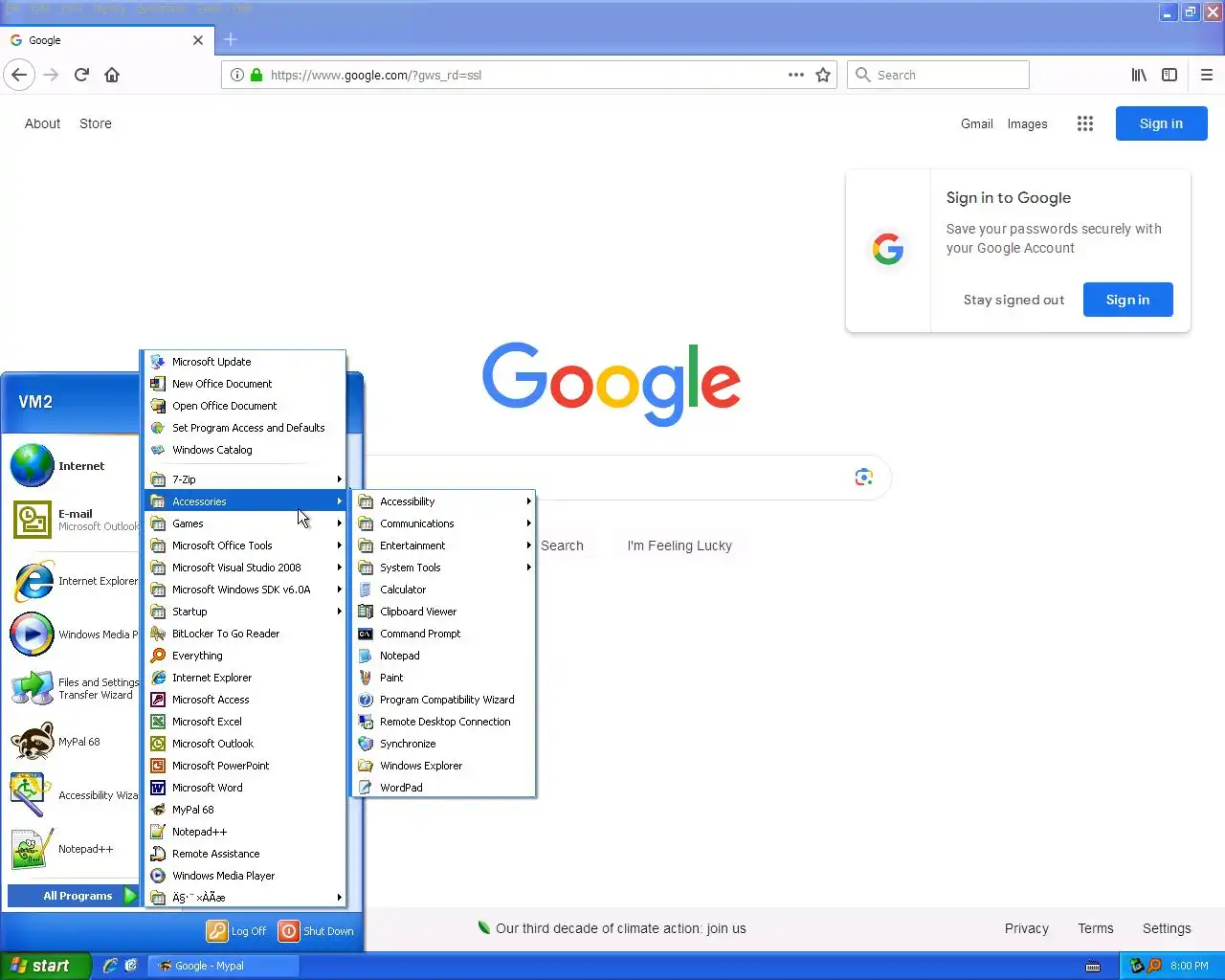
Task: Open a new browser tab
Action: tap(231, 40)
